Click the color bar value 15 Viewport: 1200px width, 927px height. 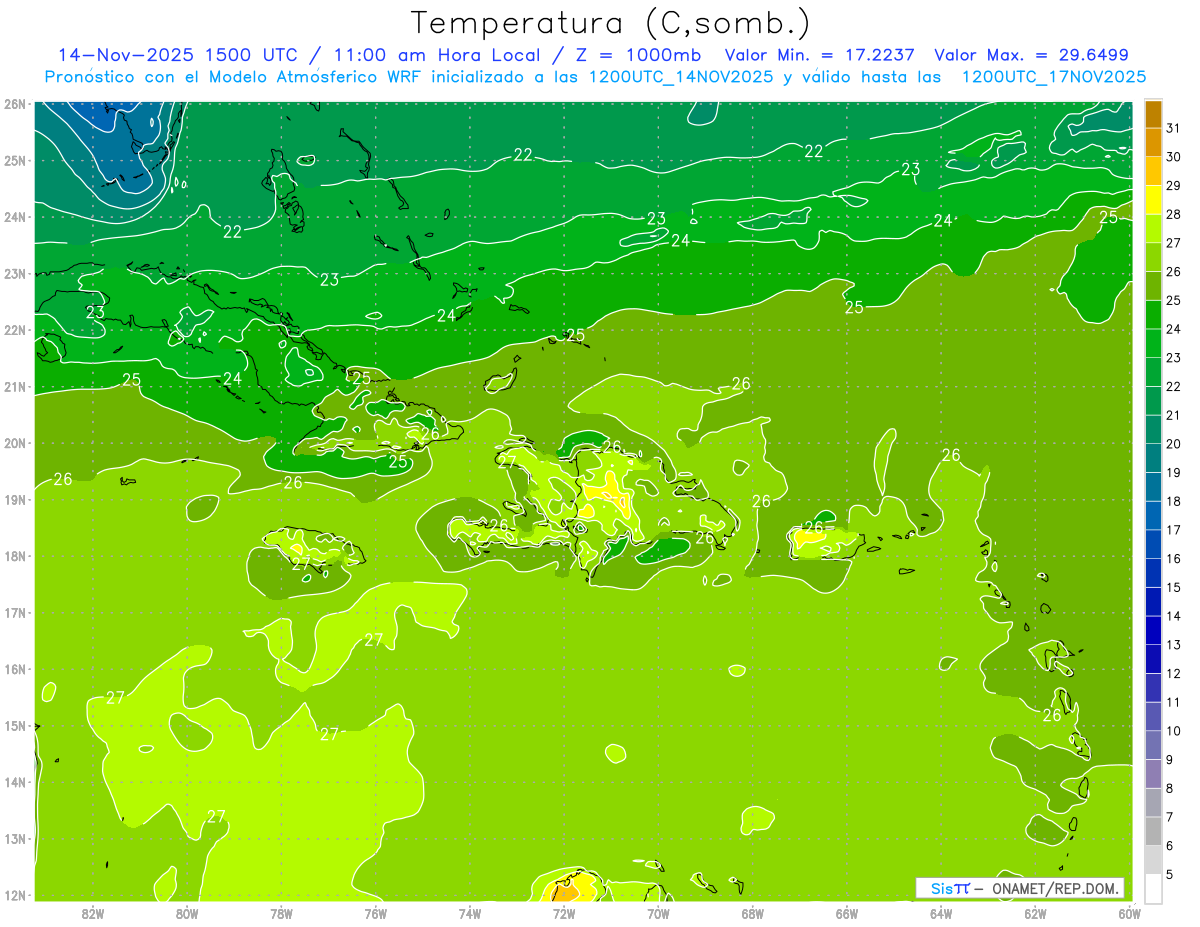[x=1173, y=588]
